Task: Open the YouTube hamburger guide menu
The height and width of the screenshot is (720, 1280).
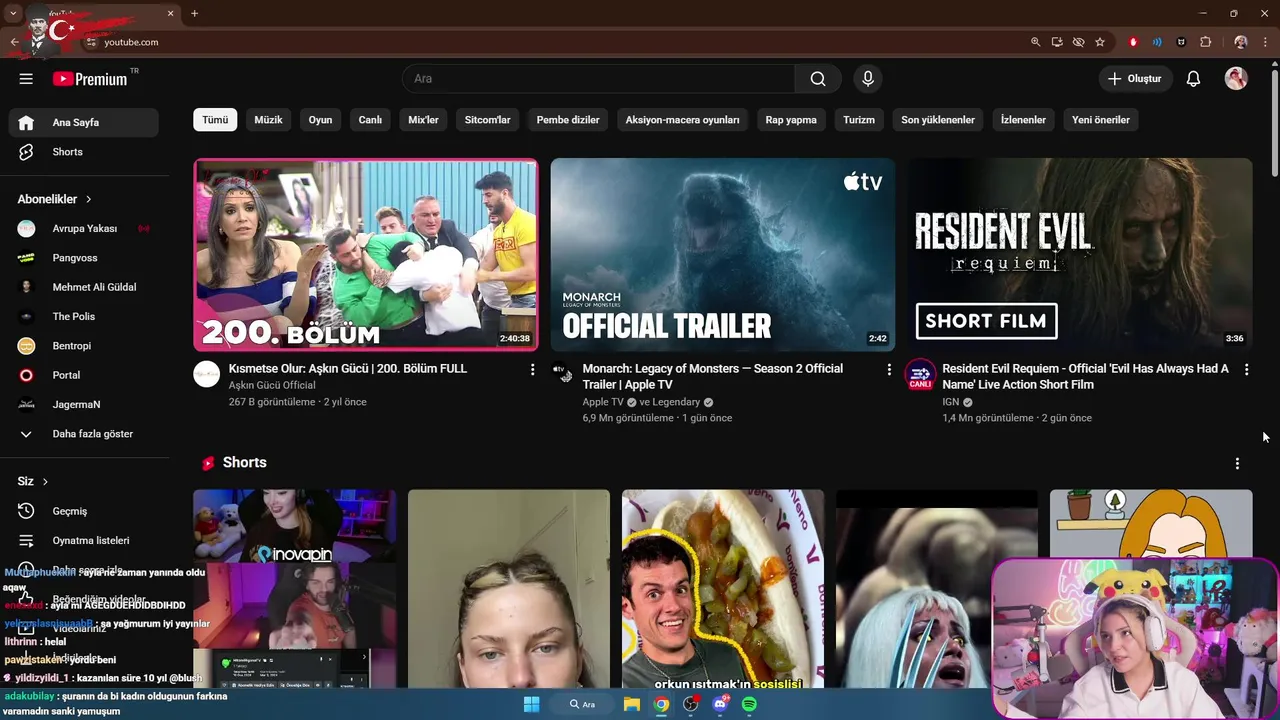Action: point(26,79)
